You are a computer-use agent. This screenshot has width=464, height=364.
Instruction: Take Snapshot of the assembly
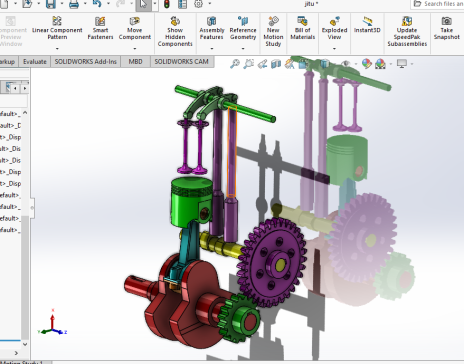point(447,28)
